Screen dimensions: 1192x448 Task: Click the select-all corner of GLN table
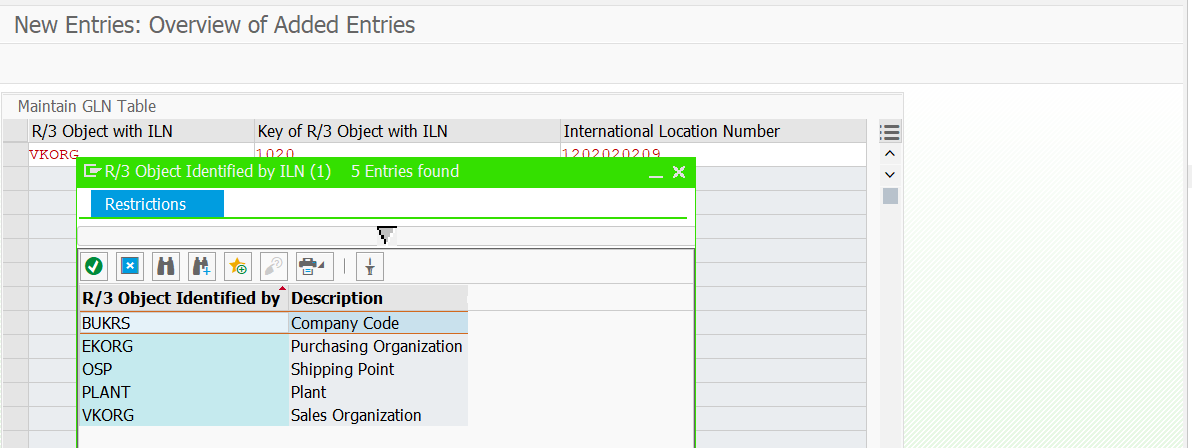15,131
